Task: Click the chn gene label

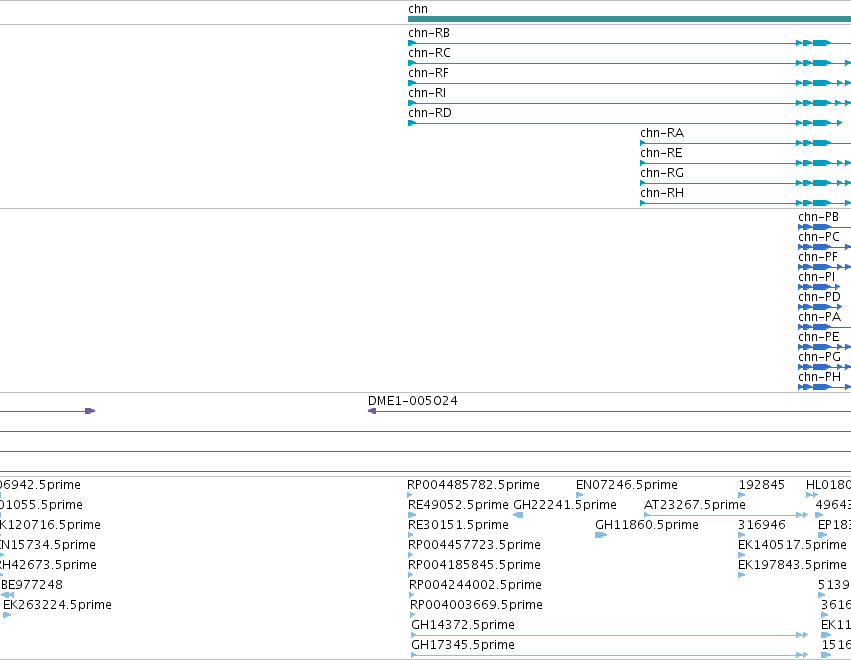Action: coord(418,9)
